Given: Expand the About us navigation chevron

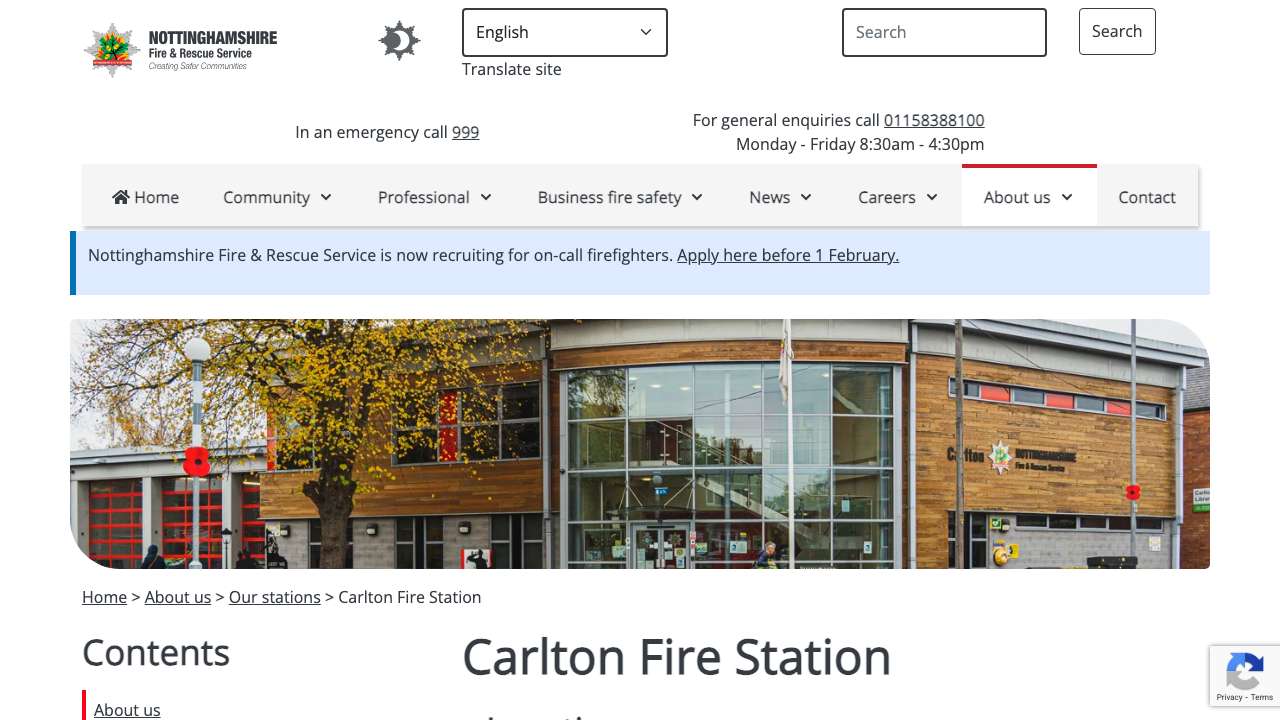Looking at the screenshot, I should [x=1067, y=197].
